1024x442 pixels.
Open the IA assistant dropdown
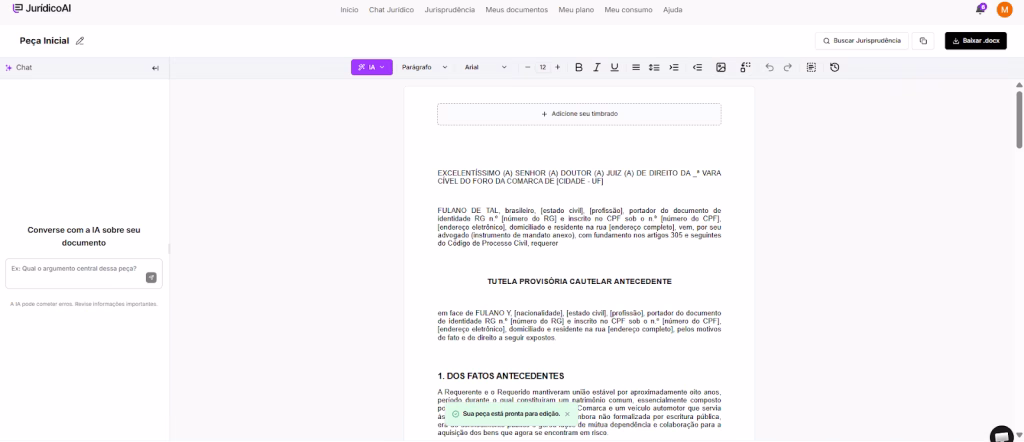click(x=372, y=67)
